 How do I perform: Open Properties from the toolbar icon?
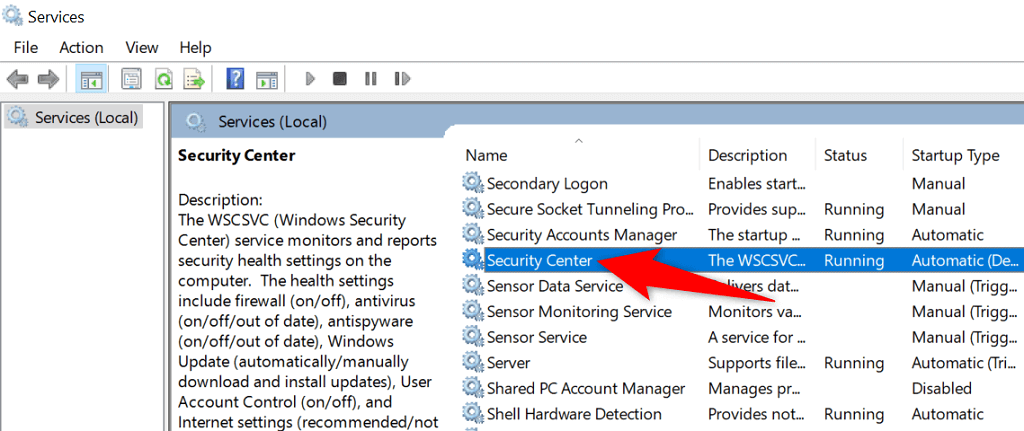point(131,78)
